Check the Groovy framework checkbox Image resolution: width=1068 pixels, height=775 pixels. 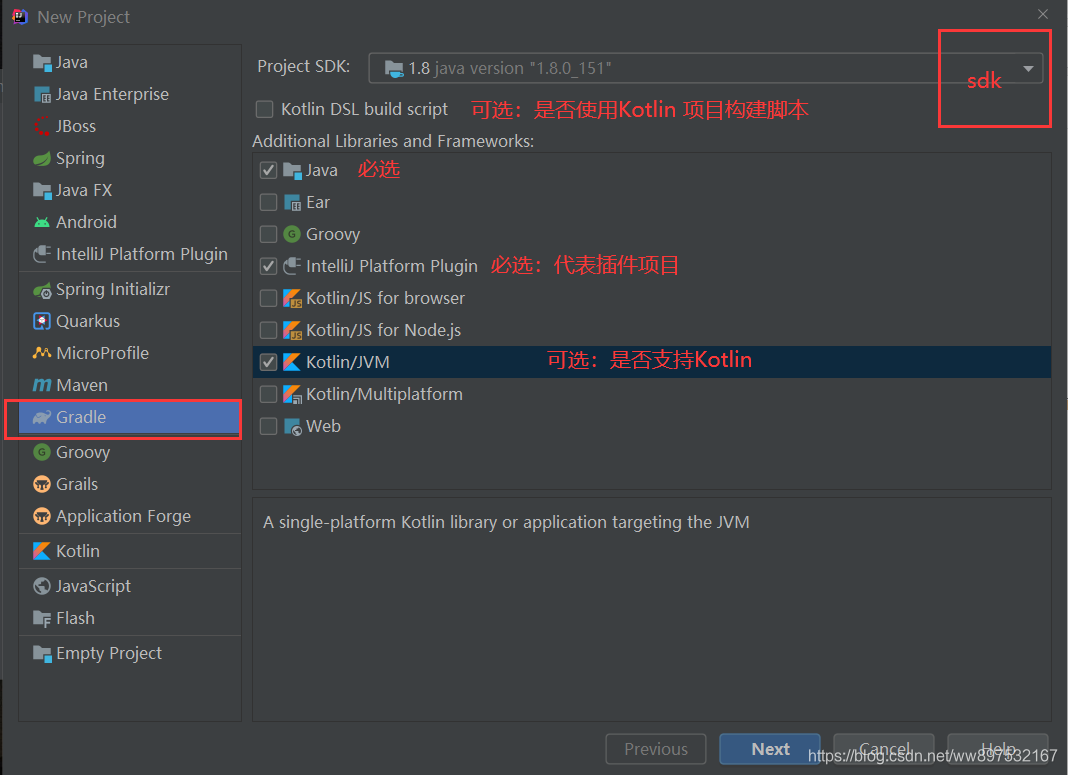tap(268, 234)
